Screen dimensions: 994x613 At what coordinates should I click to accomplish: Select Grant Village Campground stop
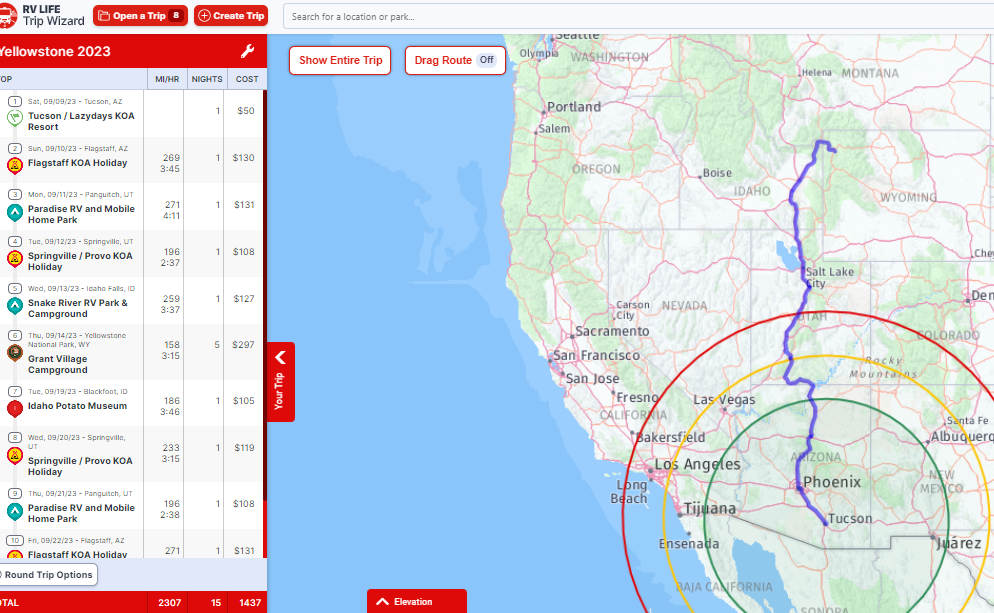tap(58, 364)
